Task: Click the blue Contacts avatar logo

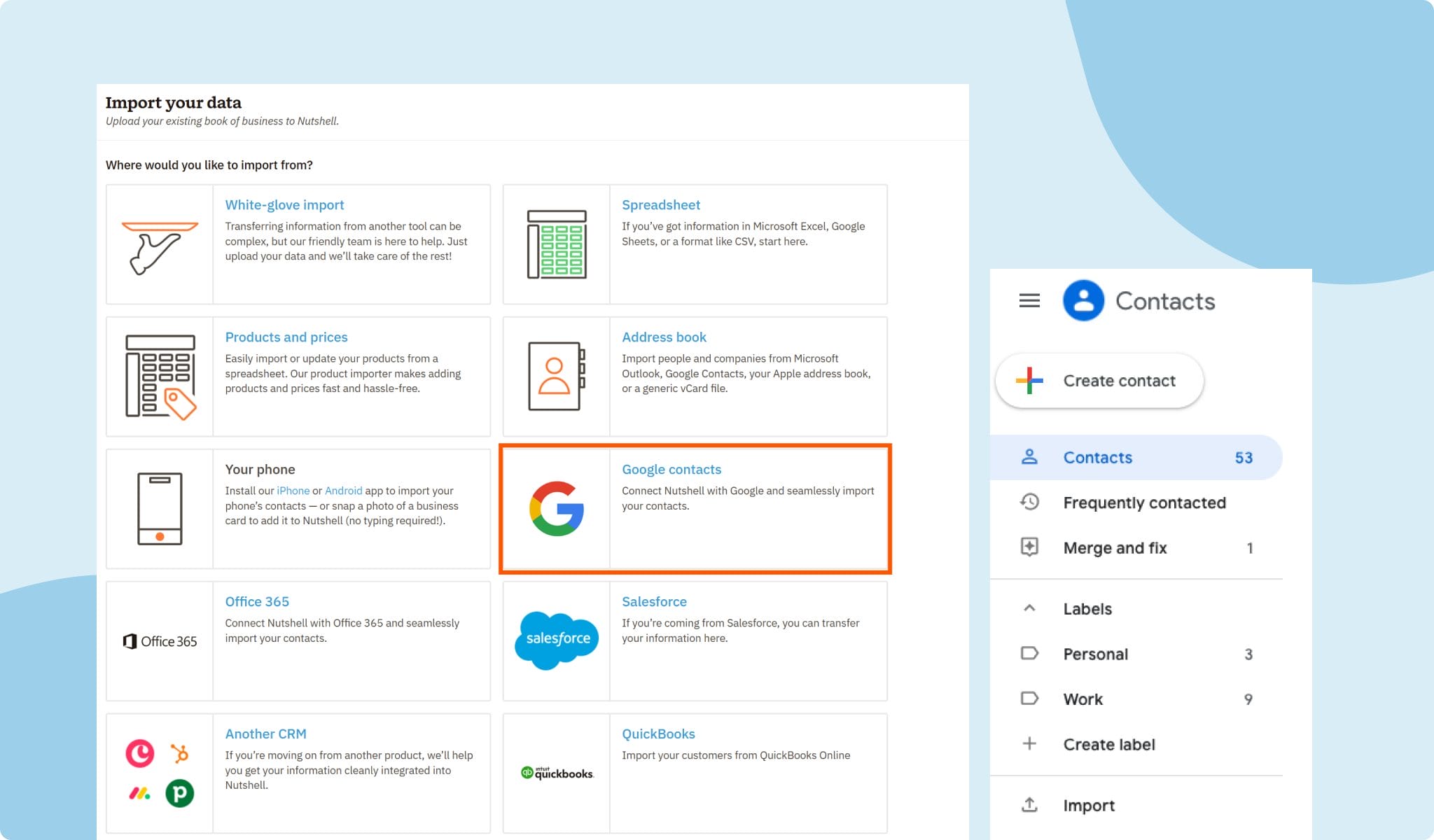Action: pyautogui.click(x=1083, y=301)
